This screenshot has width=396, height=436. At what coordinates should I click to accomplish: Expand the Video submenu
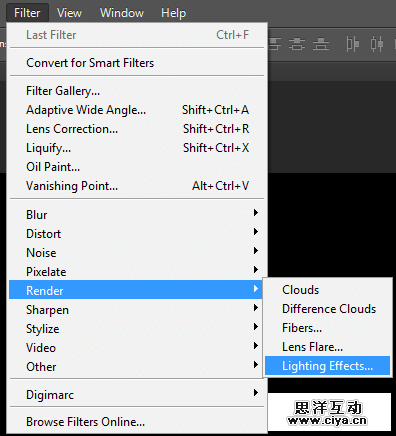137,348
